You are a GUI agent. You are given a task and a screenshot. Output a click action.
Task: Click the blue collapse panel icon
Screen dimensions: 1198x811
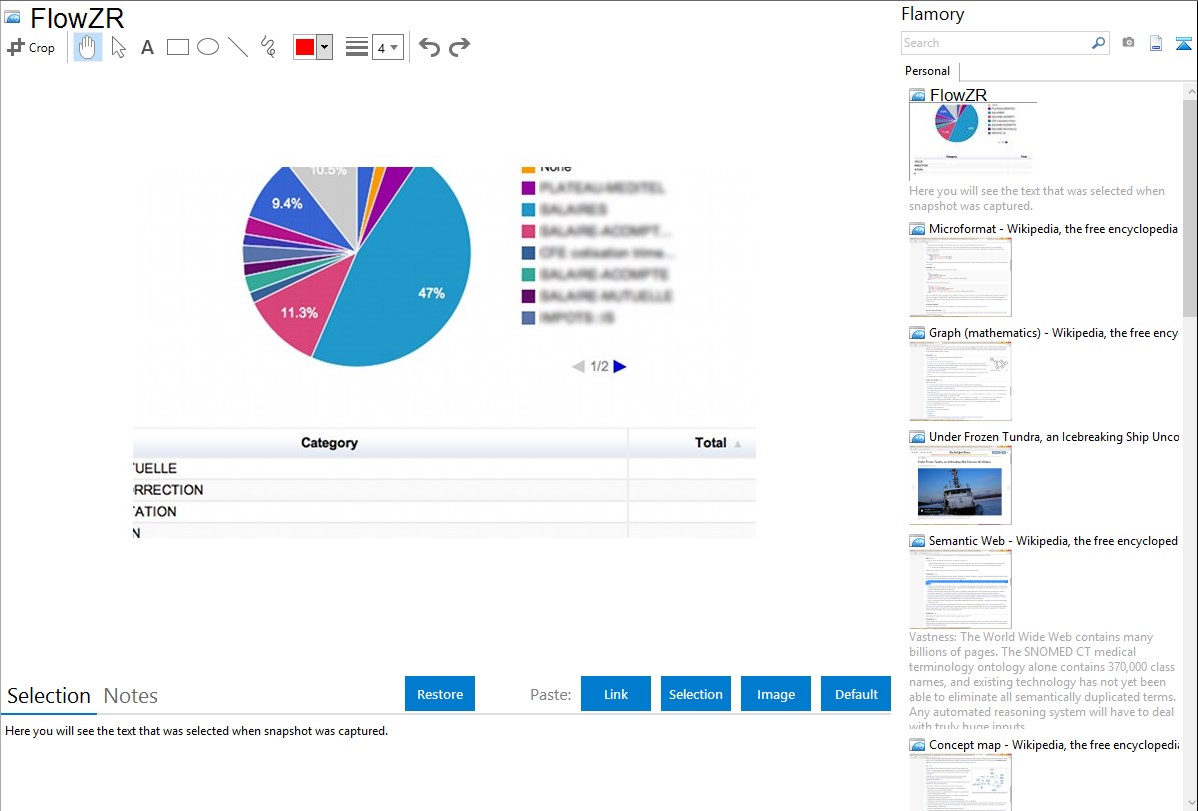[x=1183, y=43]
